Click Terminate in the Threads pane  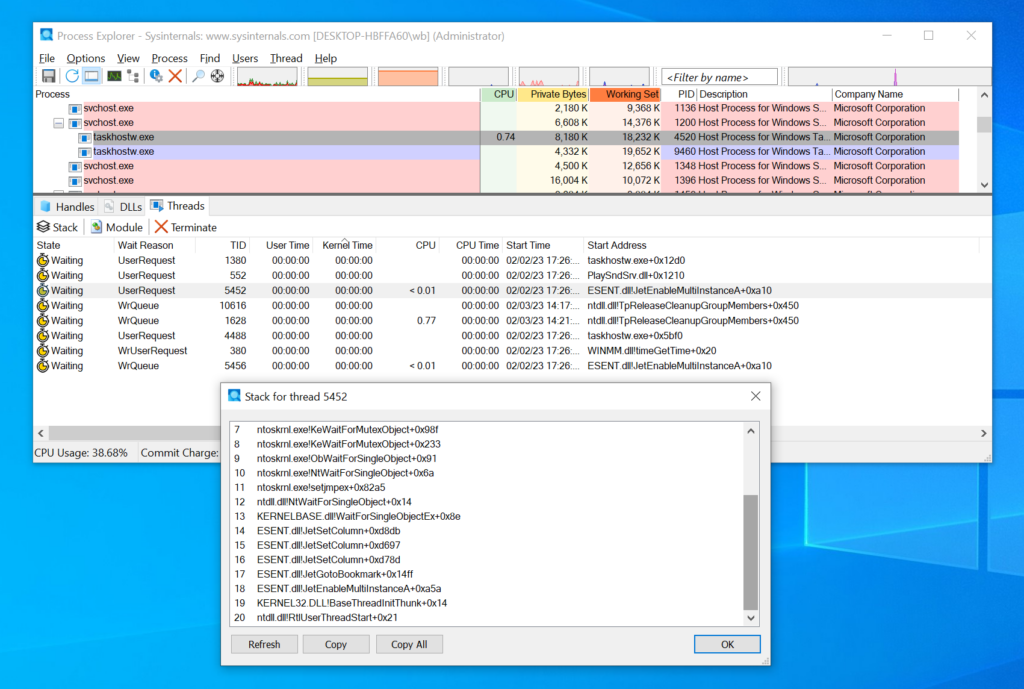[x=185, y=227]
